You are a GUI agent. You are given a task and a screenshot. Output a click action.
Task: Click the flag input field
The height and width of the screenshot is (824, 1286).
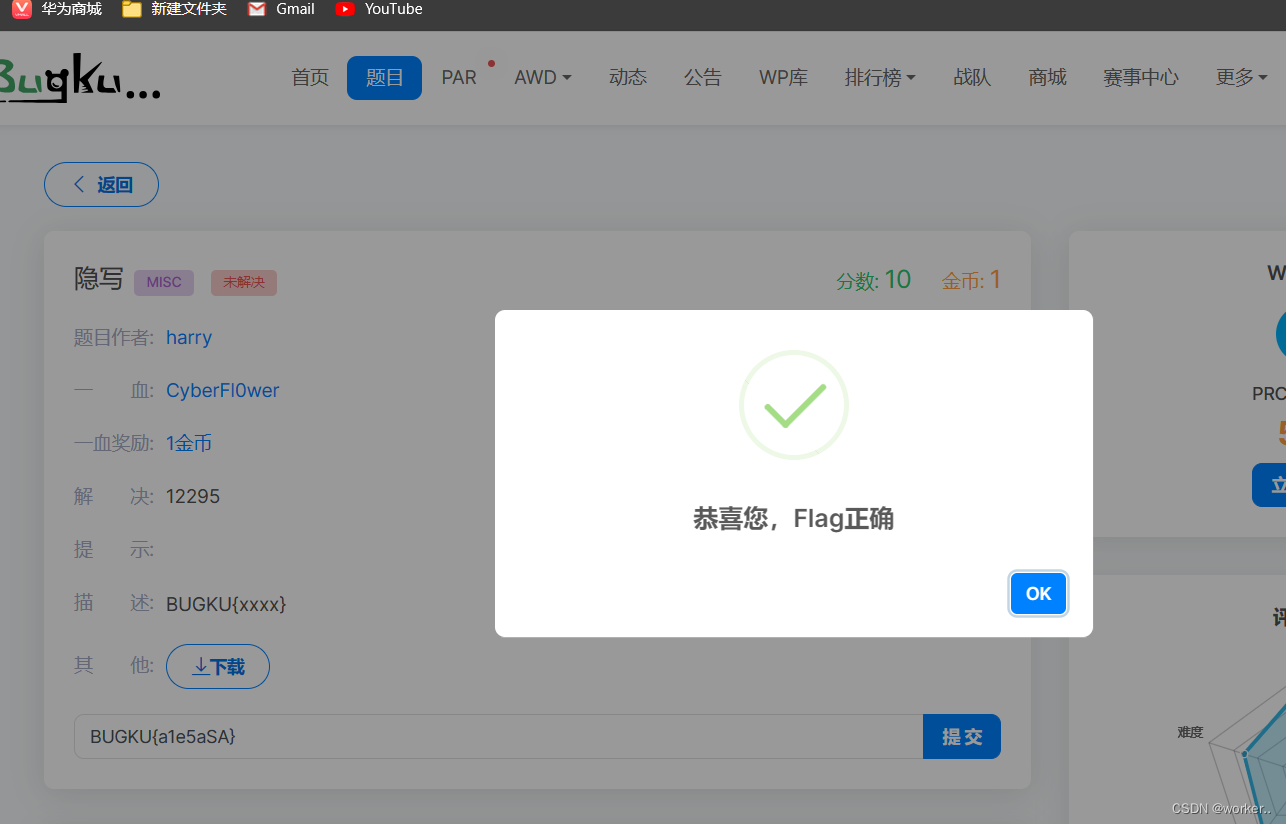498,737
